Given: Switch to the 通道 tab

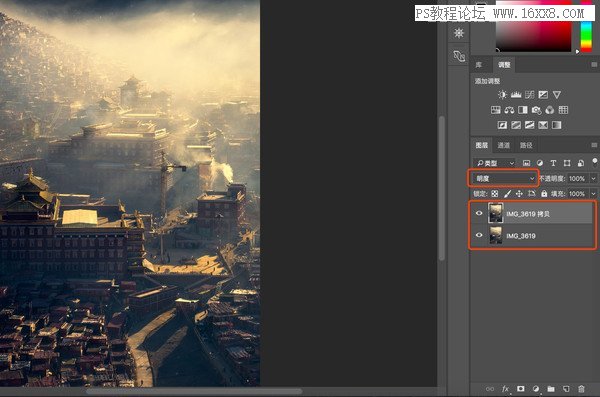Looking at the screenshot, I should (504, 145).
